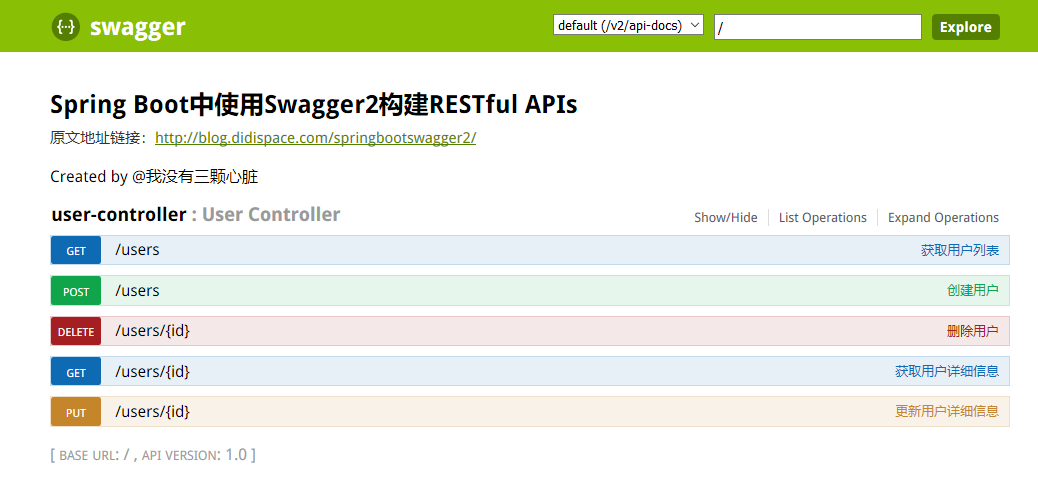Click the 获取用户详细信息 summary
Image resolution: width=1038 pixels, height=482 pixels.
(x=947, y=371)
